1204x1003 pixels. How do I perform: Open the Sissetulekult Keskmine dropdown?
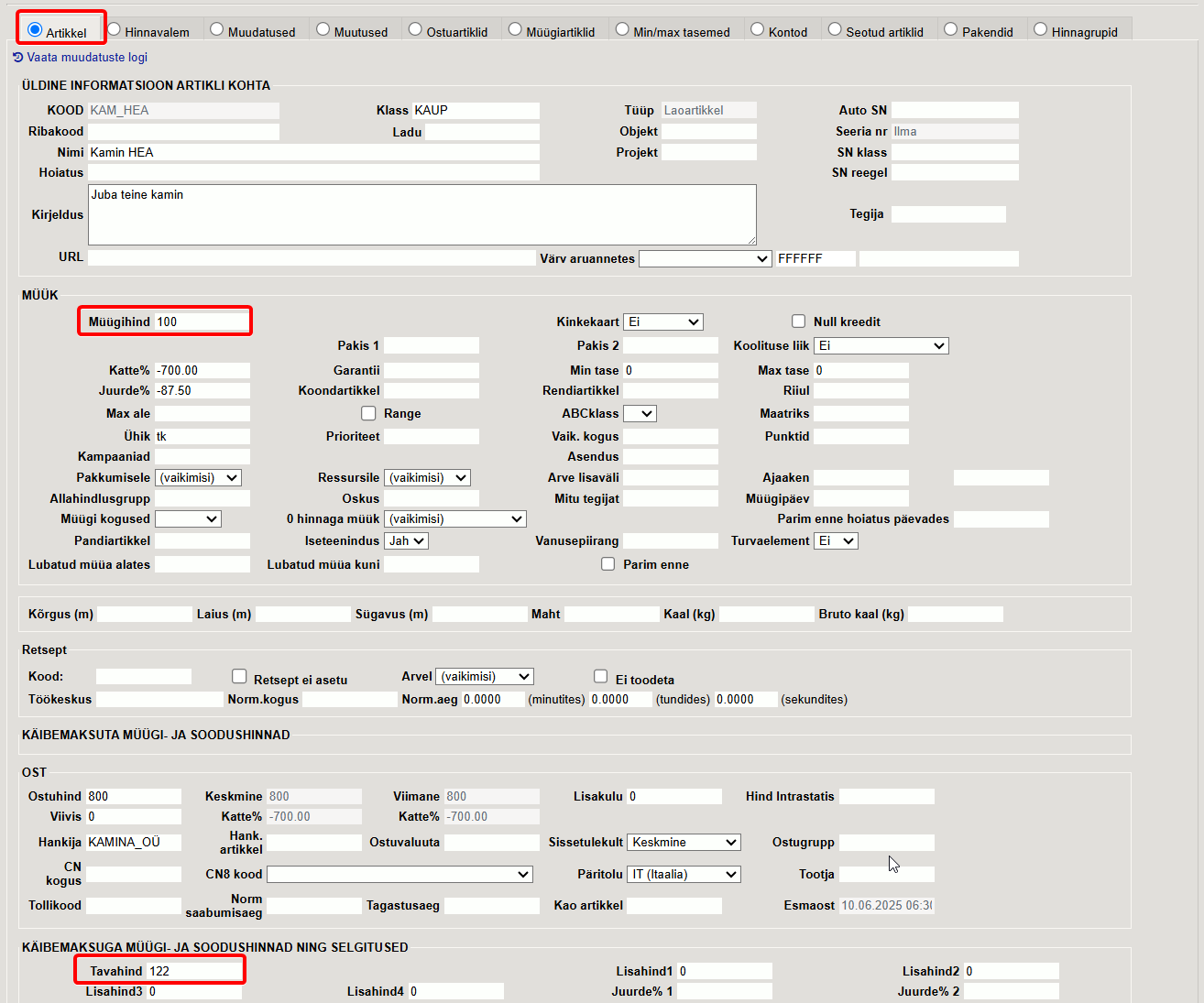pyautogui.click(x=684, y=842)
